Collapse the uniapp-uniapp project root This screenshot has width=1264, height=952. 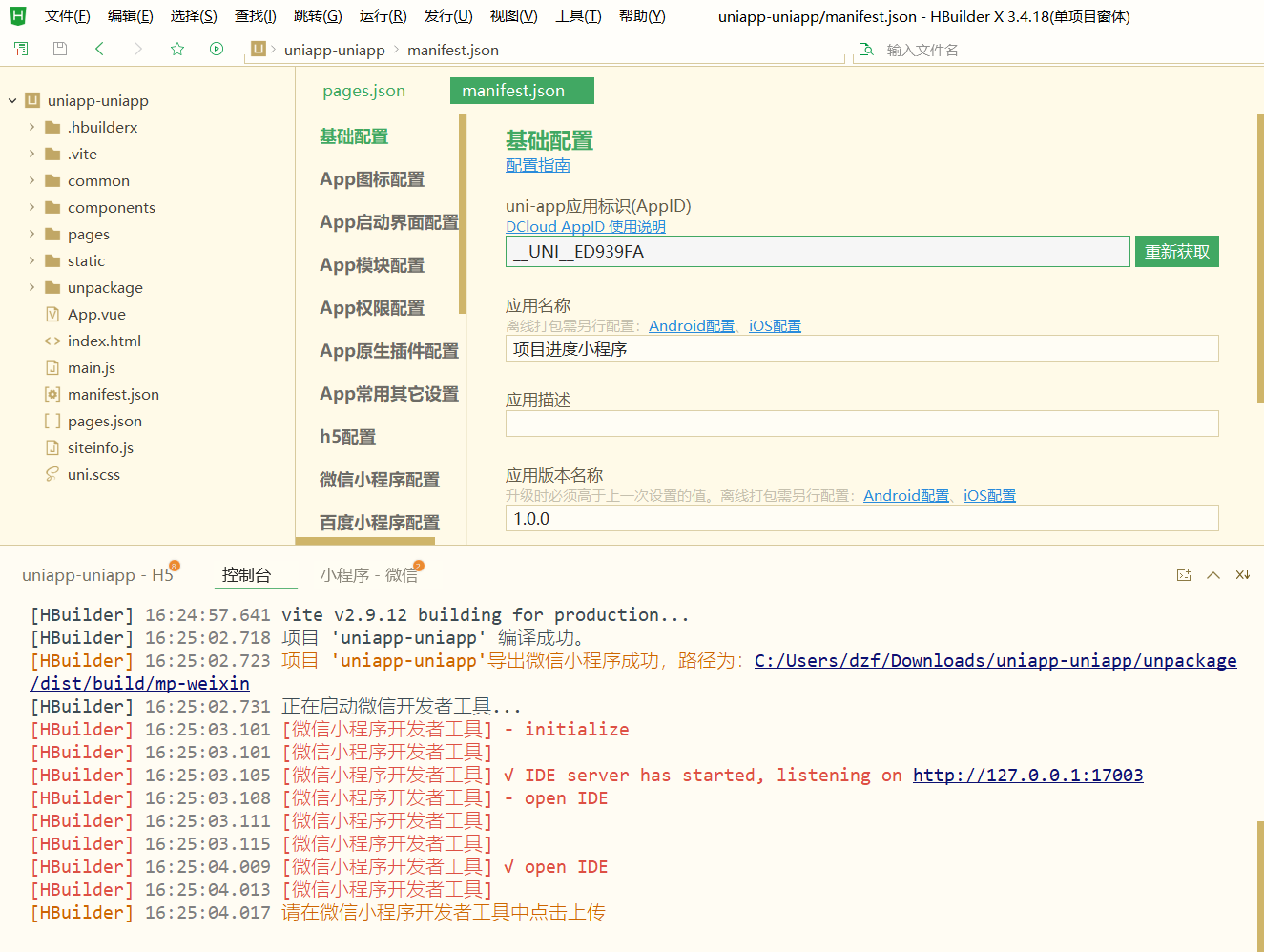tap(12, 100)
